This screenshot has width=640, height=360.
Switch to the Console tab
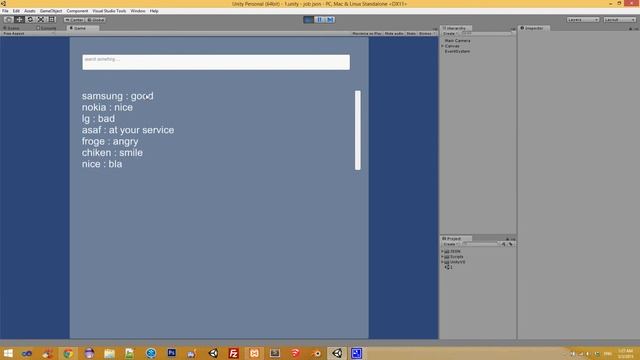coord(47,28)
